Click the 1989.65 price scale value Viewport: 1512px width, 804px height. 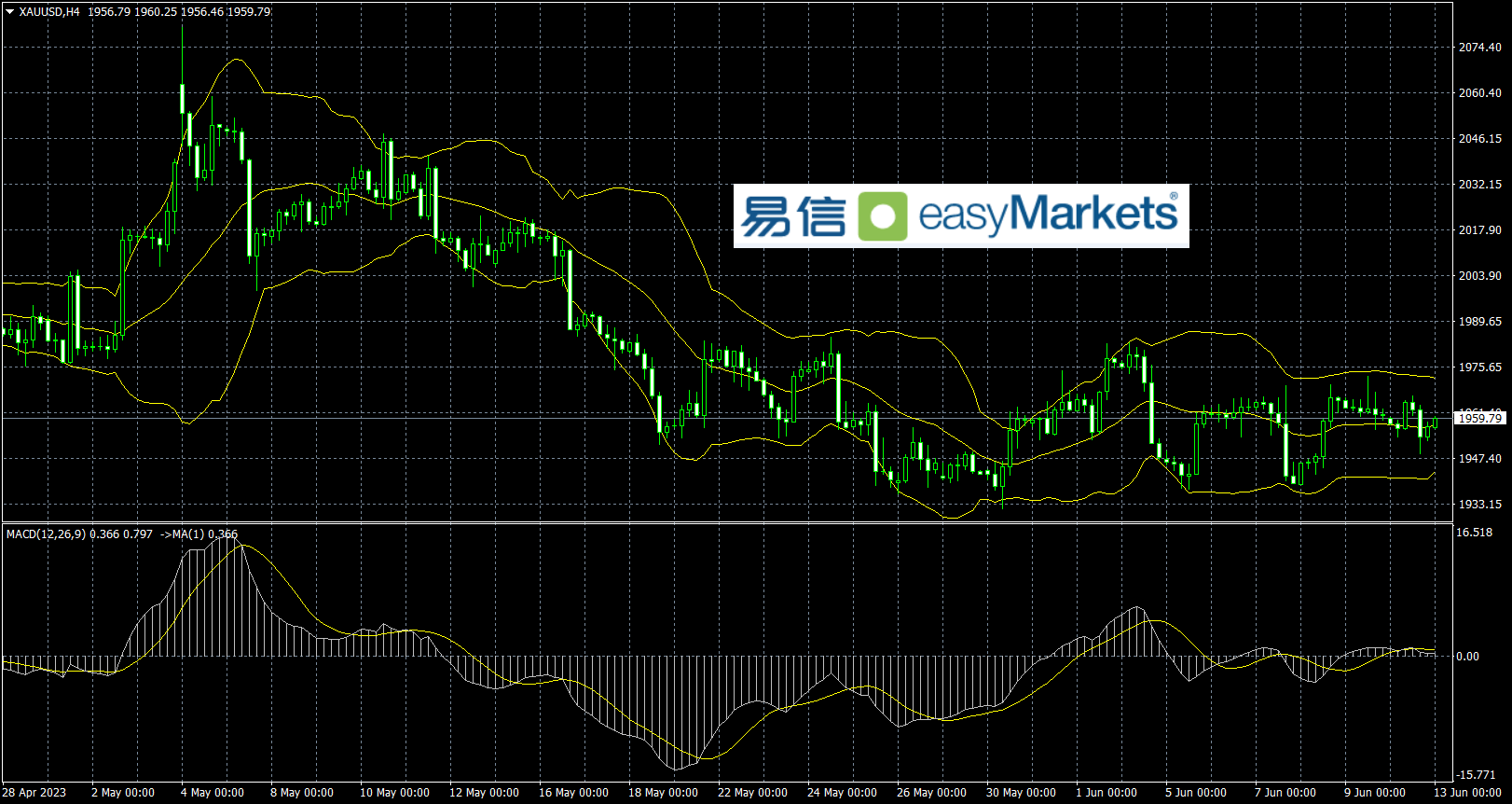[1480, 322]
